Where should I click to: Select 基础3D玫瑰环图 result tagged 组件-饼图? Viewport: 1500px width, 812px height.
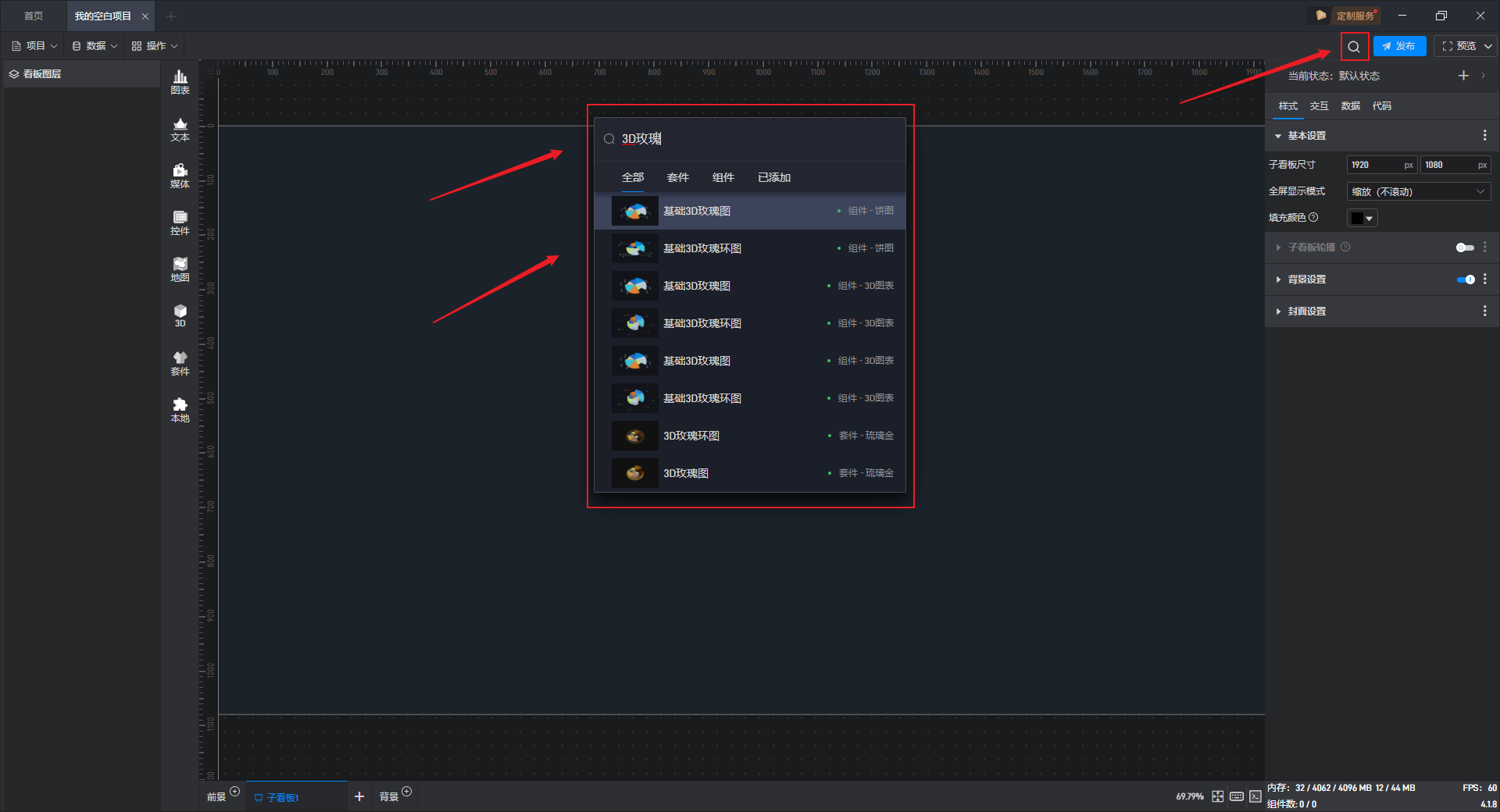pos(750,248)
